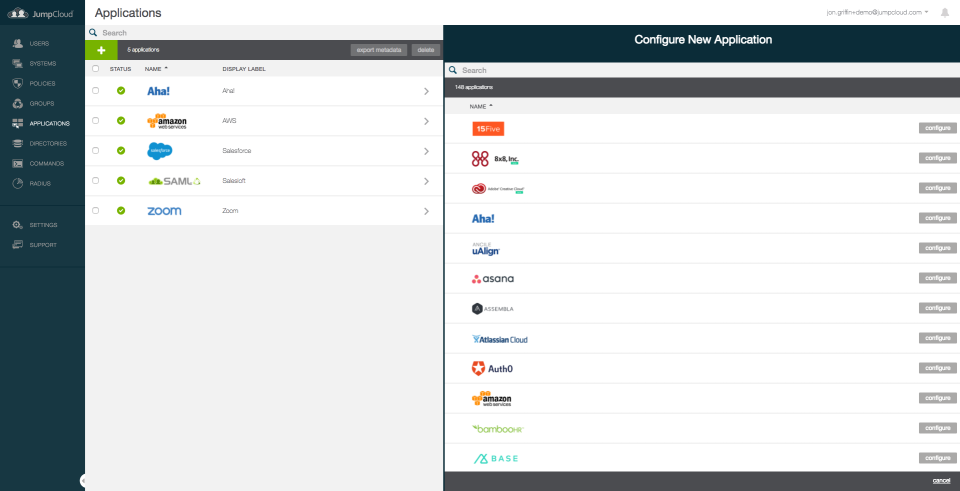Click the Zoom logo
This screenshot has width=960, height=491.
164,211
